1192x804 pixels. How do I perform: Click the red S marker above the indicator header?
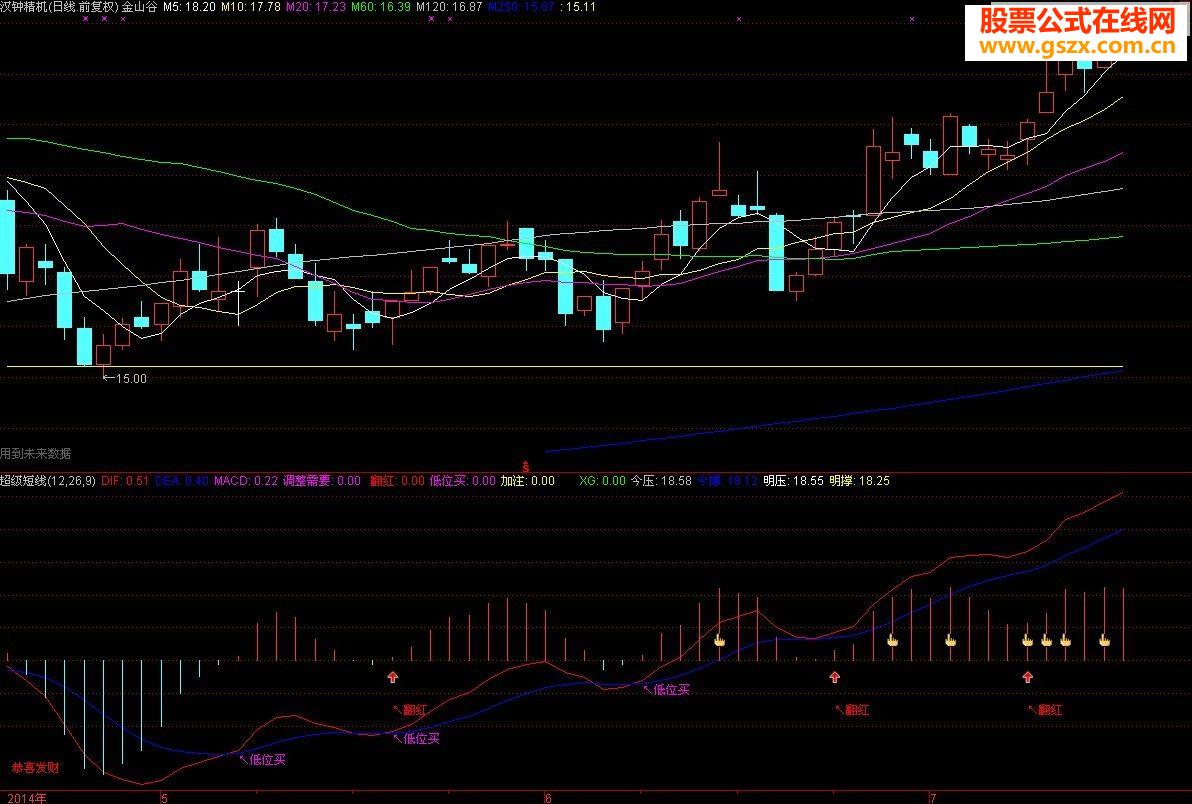click(x=525, y=467)
